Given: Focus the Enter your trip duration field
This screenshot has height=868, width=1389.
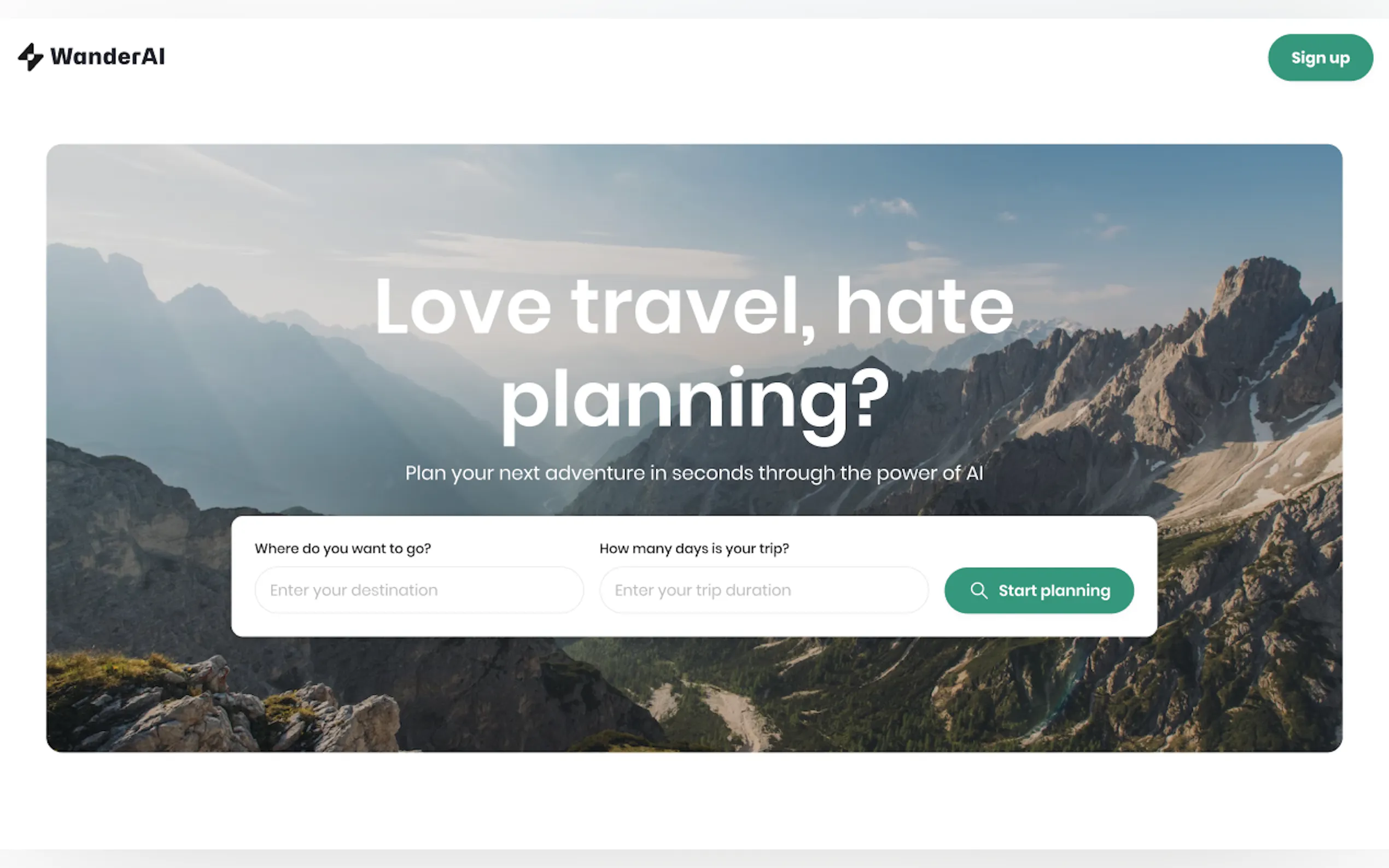Looking at the screenshot, I should point(764,590).
